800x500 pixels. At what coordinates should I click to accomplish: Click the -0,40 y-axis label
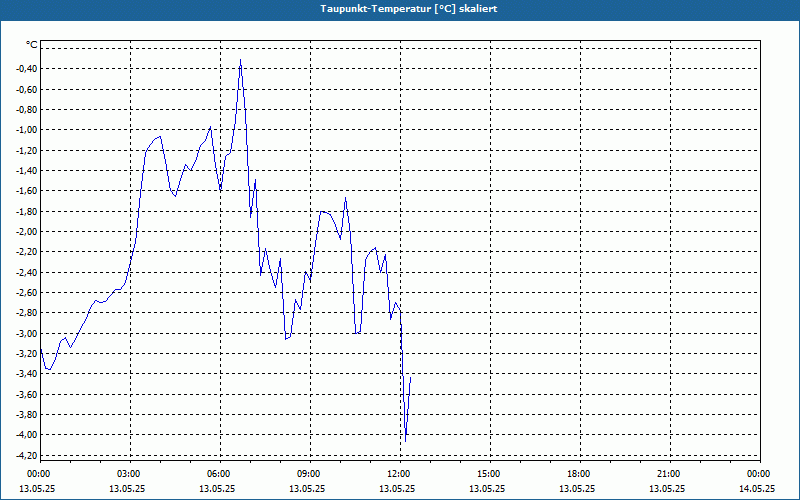(x=28, y=69)
